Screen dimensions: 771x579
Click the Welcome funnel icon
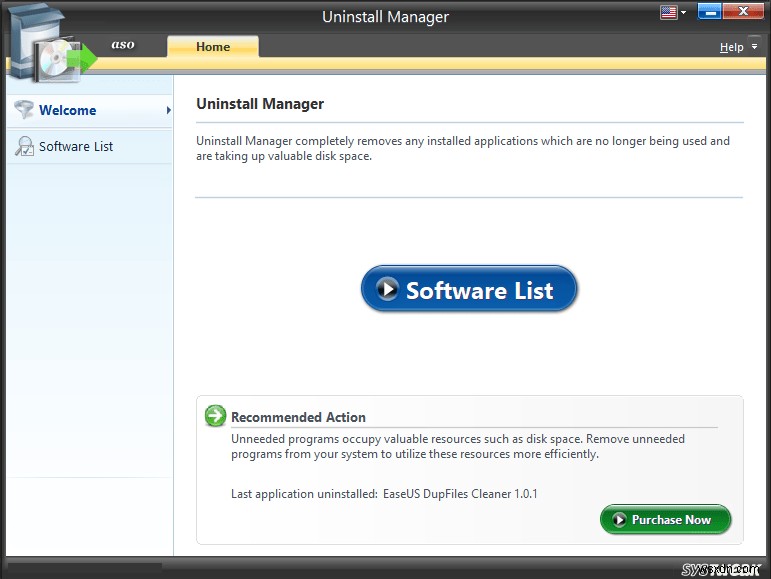24,110
